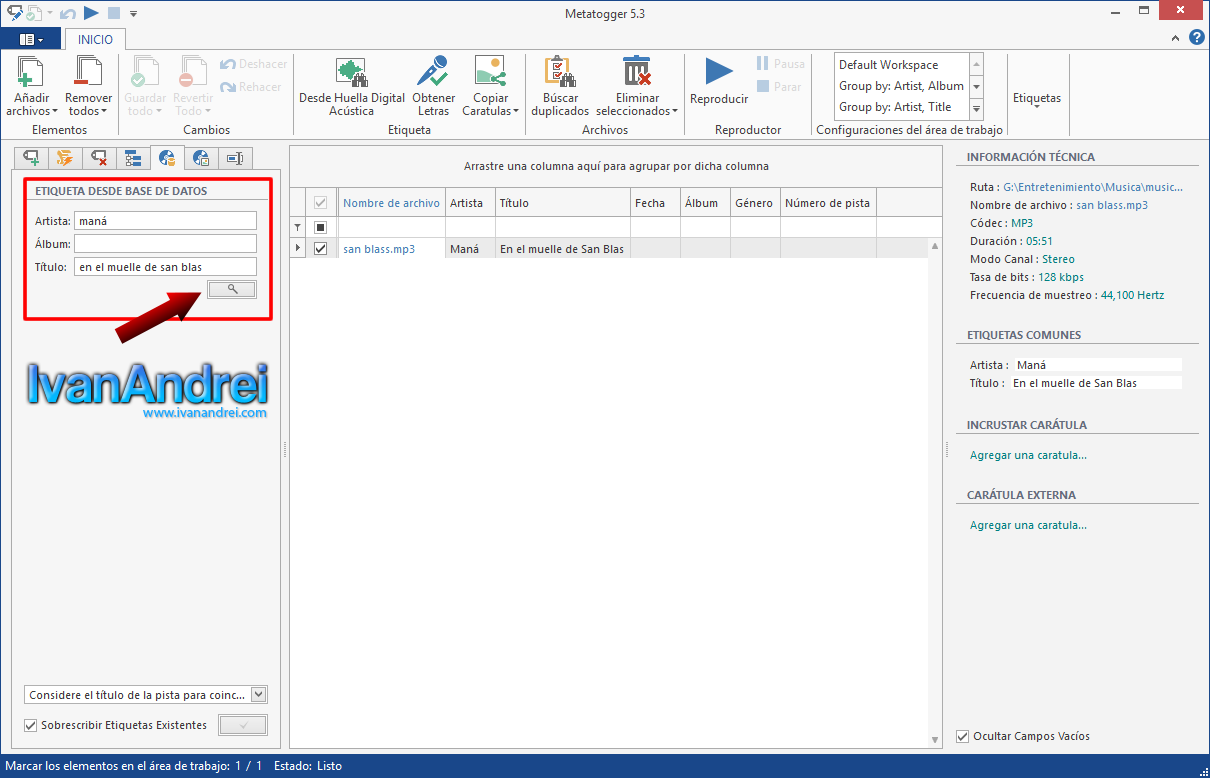The height and width of the screenshot is (778, 1210).
Task: Open the Etiquetas ribbon dropdown
Action: coord(1037,99)
